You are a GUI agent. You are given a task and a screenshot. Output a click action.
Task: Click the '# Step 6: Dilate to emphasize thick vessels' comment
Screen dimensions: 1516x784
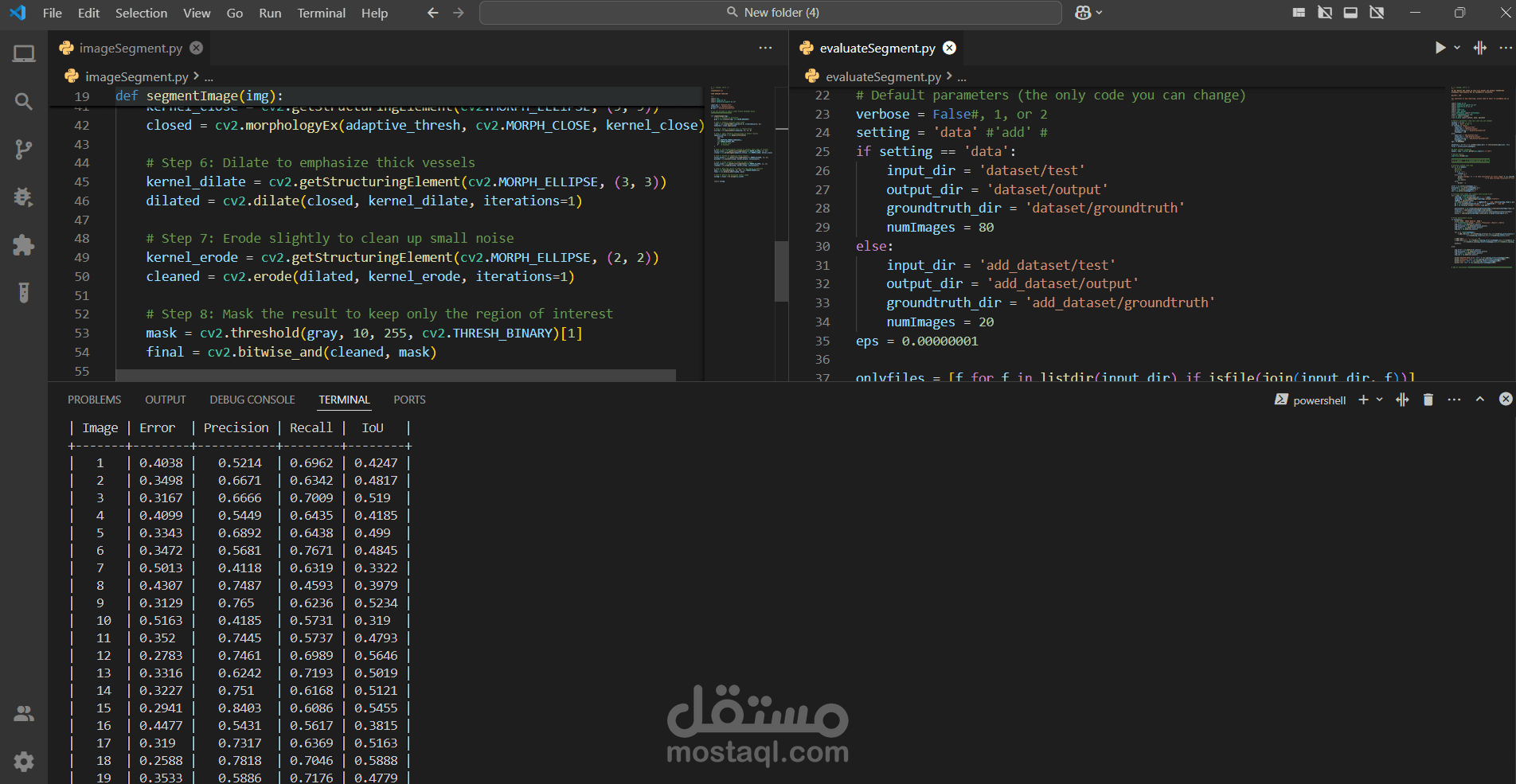pyautogui.click(x=311, y=162)
